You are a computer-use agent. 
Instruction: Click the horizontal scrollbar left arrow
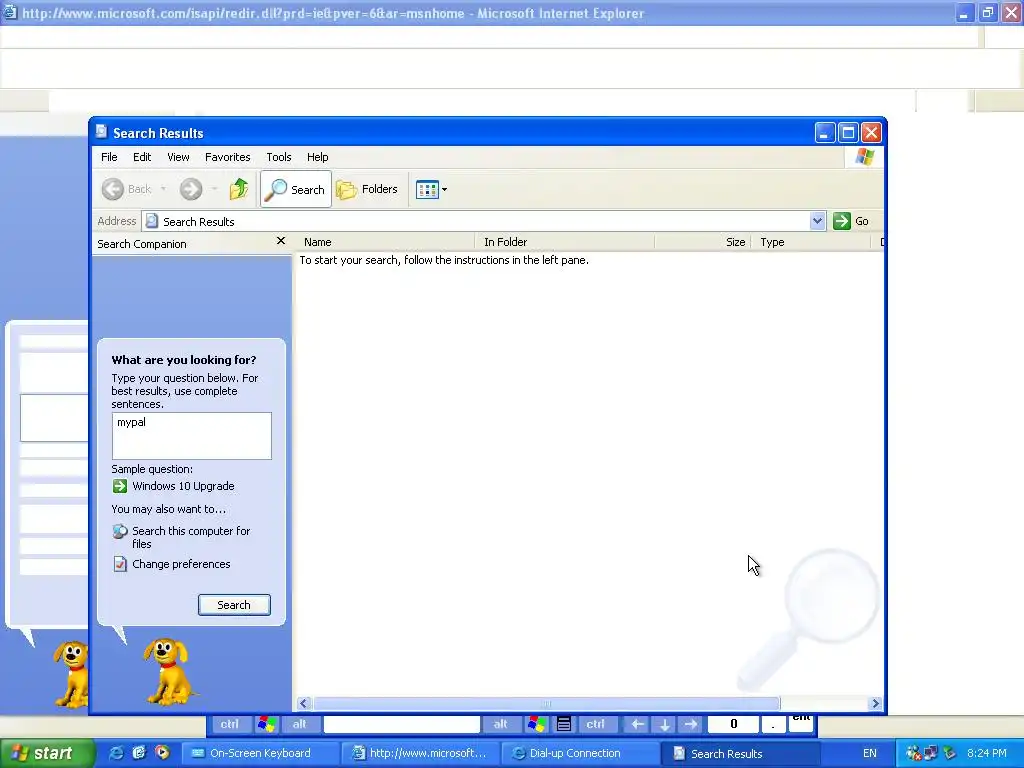click(x=303, y=703)
